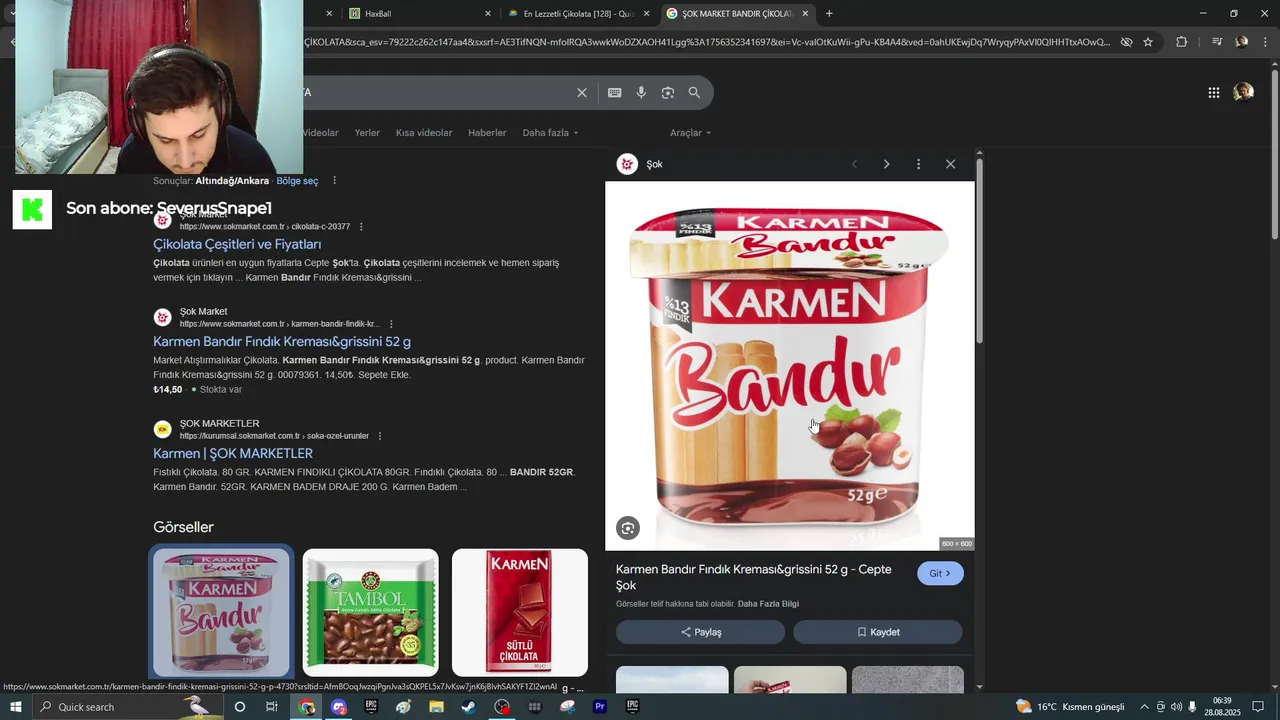The image size is (1280, 720).
Task: Click the image preview panel scrollbar
Action: pos(979,250)
